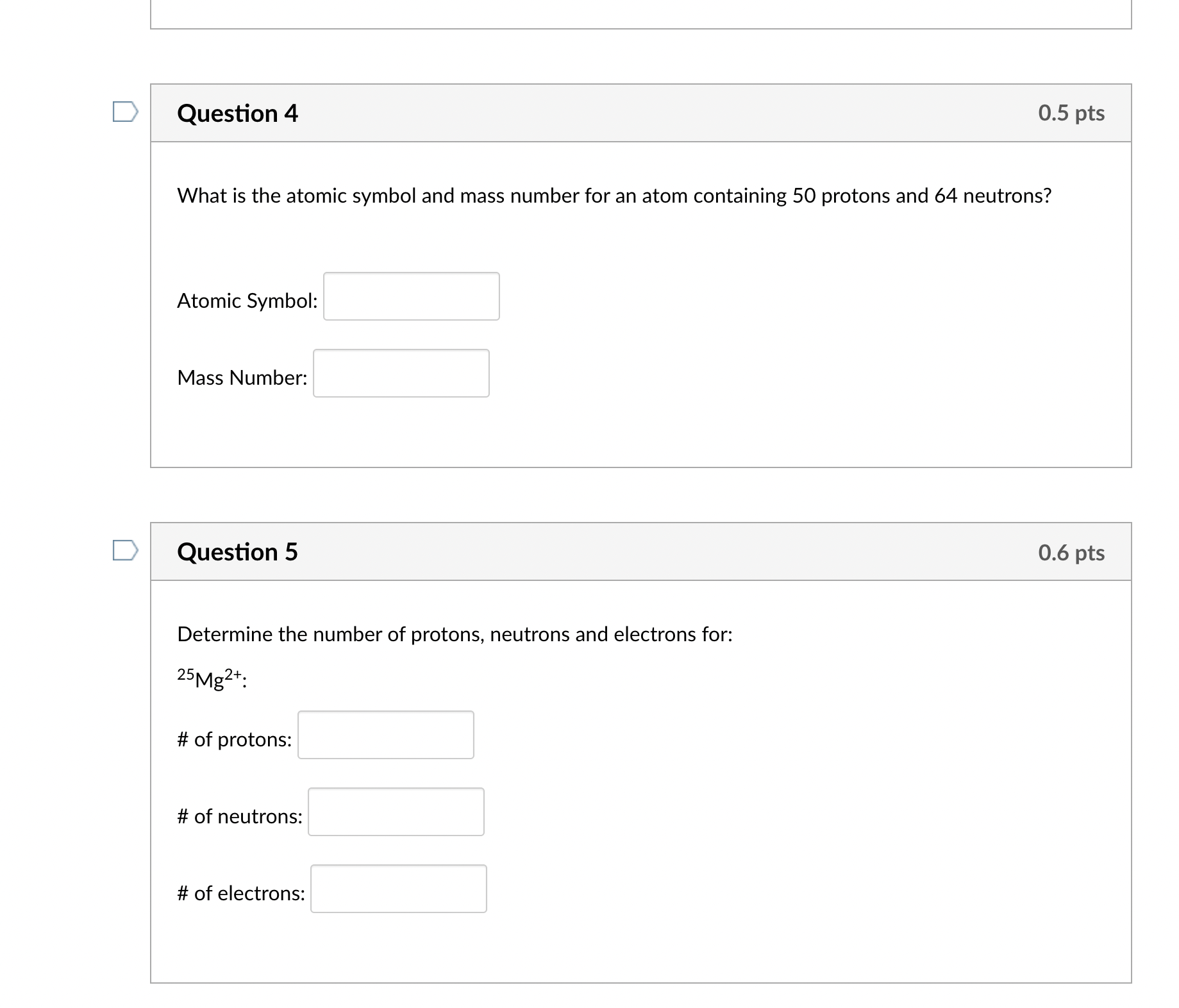
Task: Click the Atomic Symbol label
Action: [x=247, y=301]
